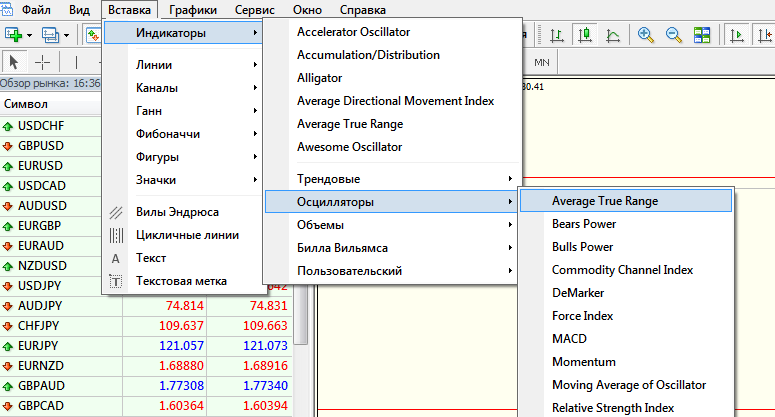This screenshot has height=417, width=775.
Task: Select Relative Strength Index oscillator
Action: tap(613, 408)
